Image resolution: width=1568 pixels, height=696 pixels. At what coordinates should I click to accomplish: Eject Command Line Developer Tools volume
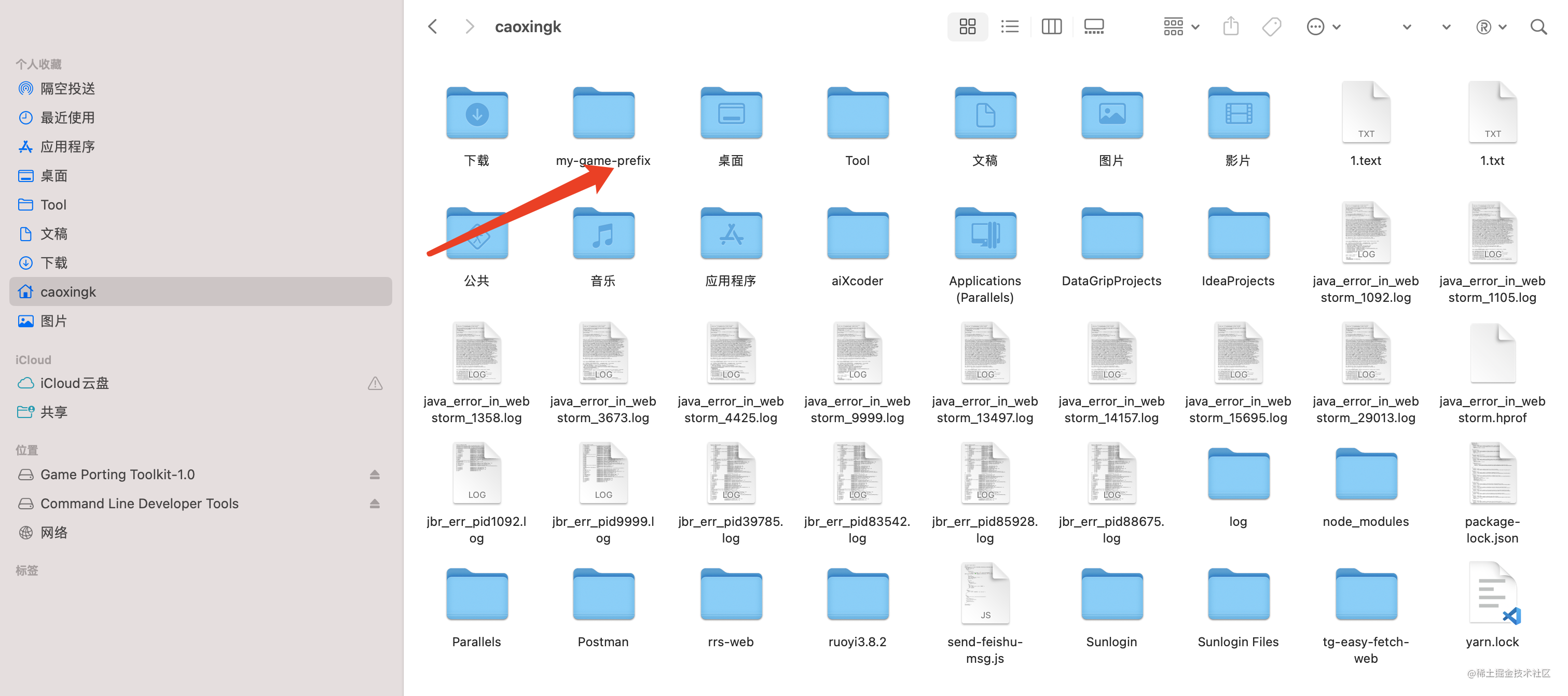[x=374, y=504]
